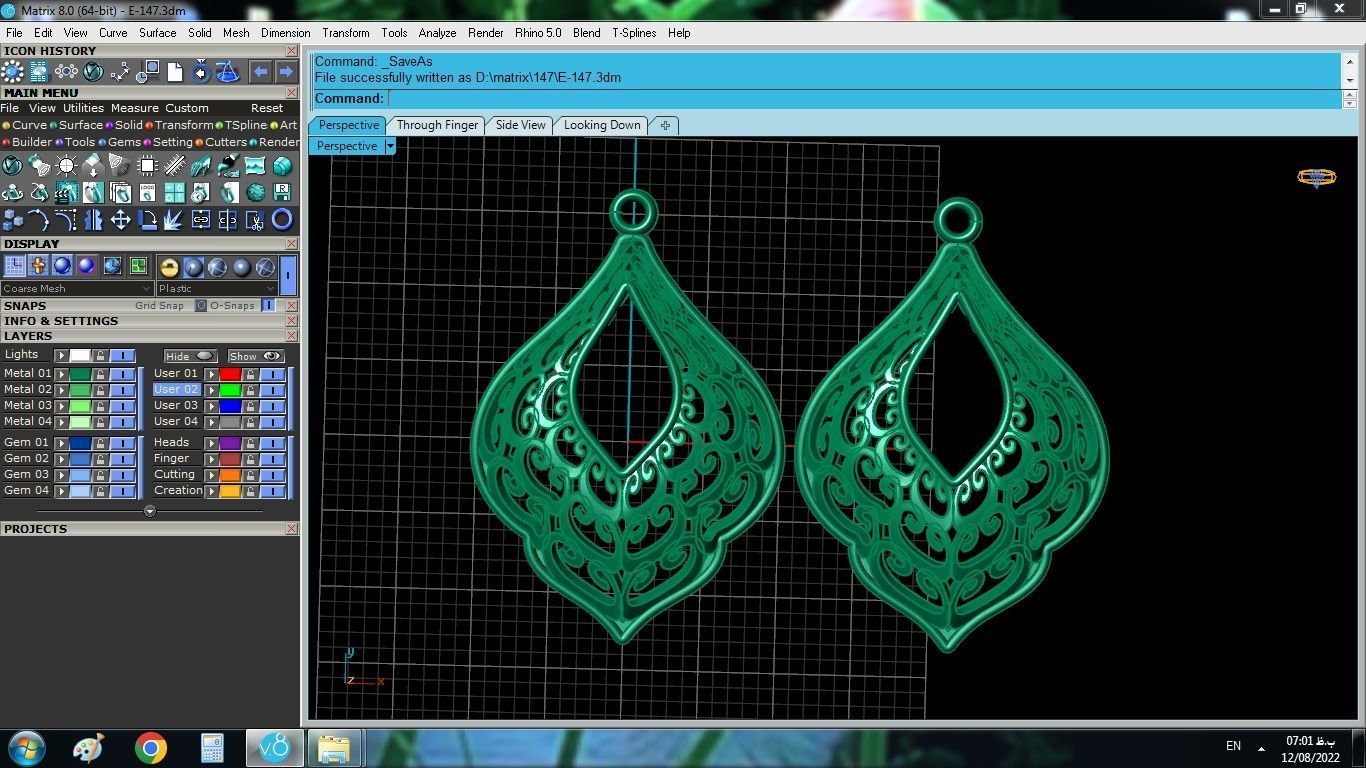Click the gem halo icon in Icon History
This screenshot has height=768, width=1366.
12,72
